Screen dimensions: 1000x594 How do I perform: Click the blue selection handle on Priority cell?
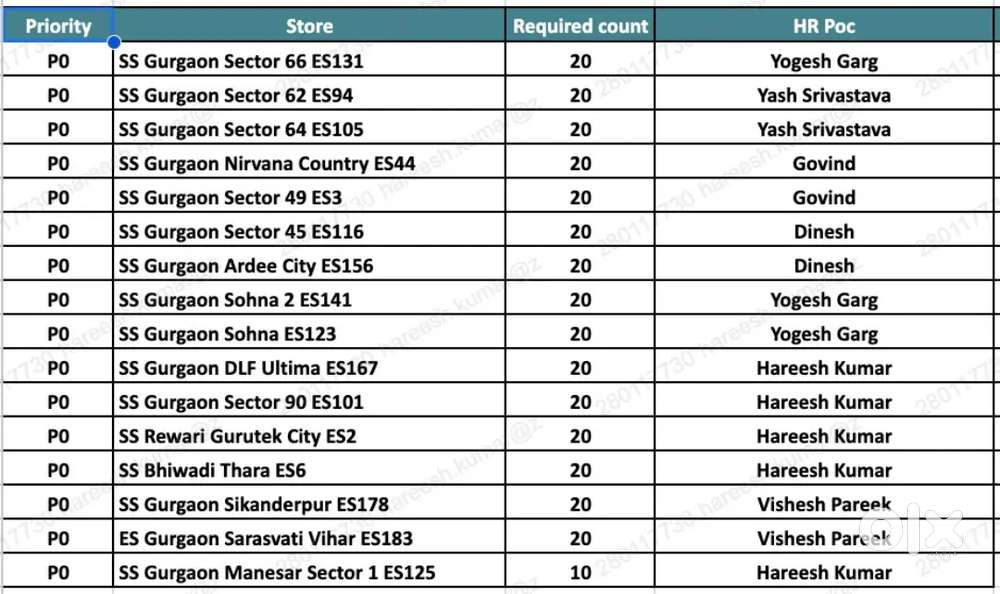tap(114, 42)
